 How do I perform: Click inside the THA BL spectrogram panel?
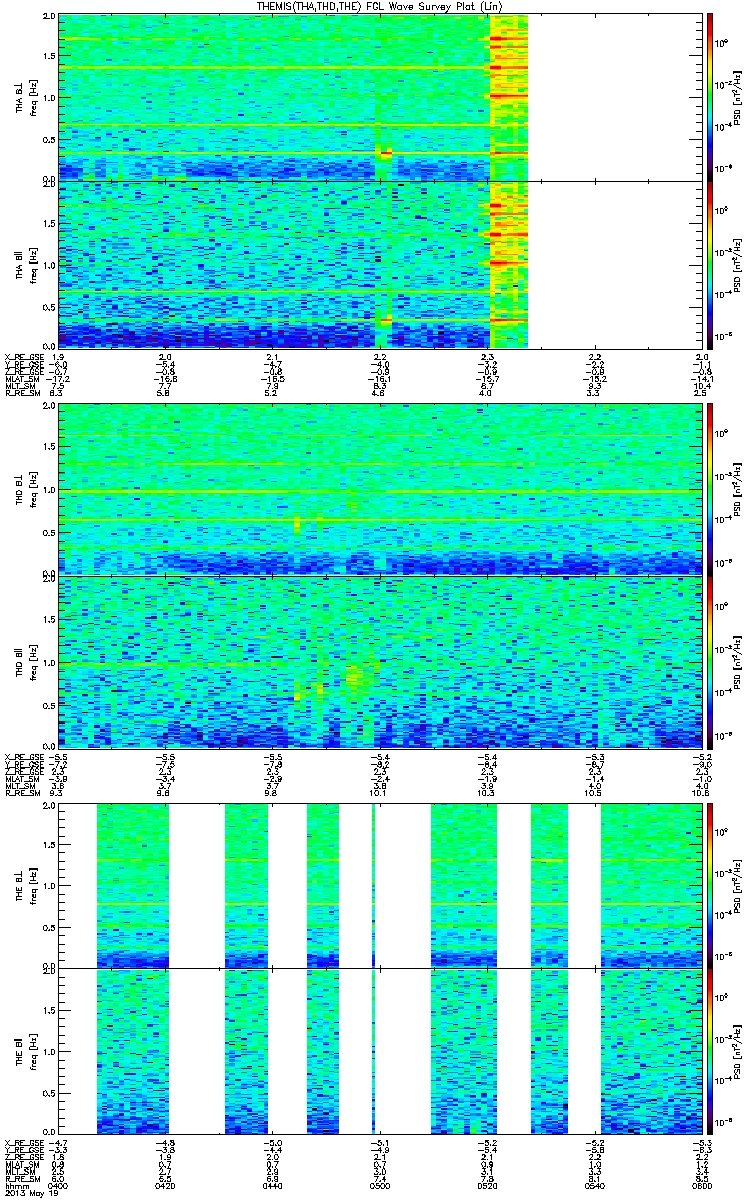coord(379,97)
